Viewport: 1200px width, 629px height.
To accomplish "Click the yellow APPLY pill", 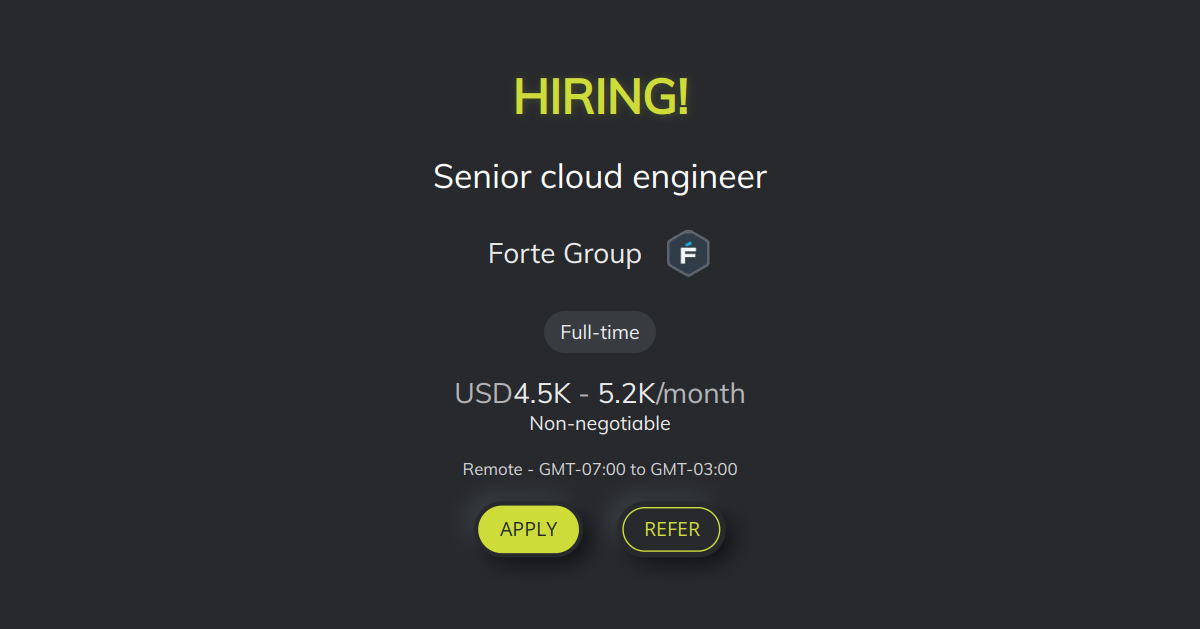I will pos(528,529).
